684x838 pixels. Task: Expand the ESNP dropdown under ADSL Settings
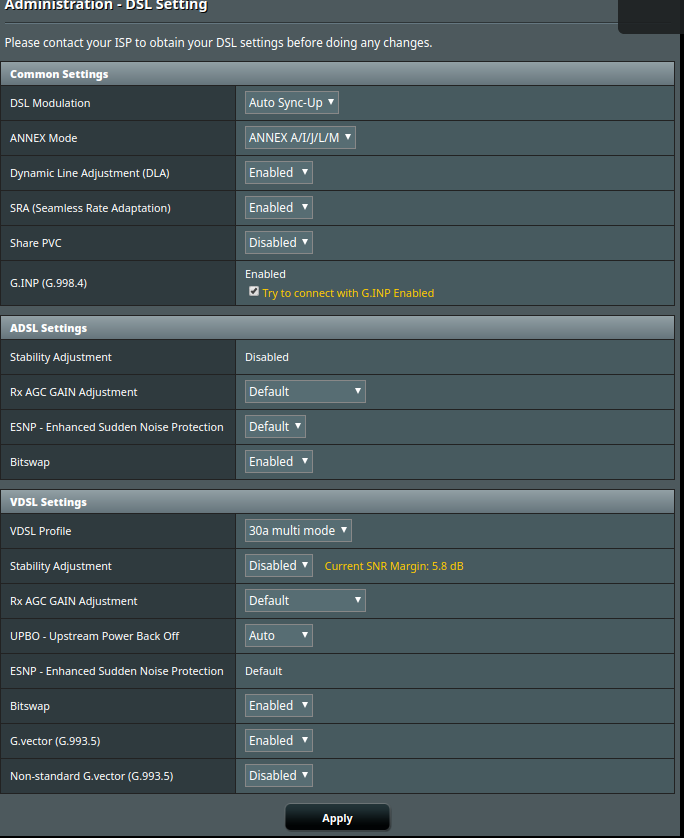point(275,427)
